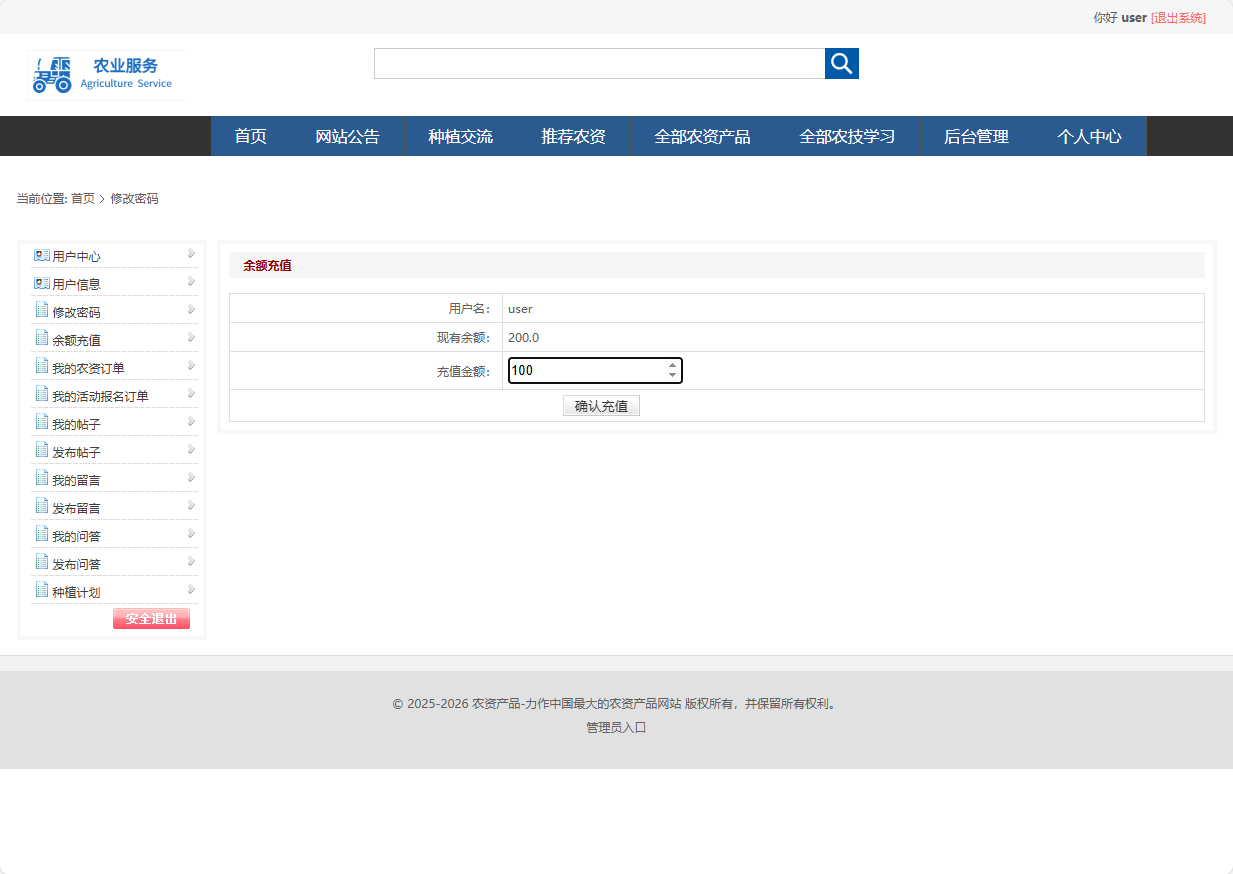Screen dimensions: 1233x874
Task: Click the 修改密码 document icon
Action: (42, 310)
